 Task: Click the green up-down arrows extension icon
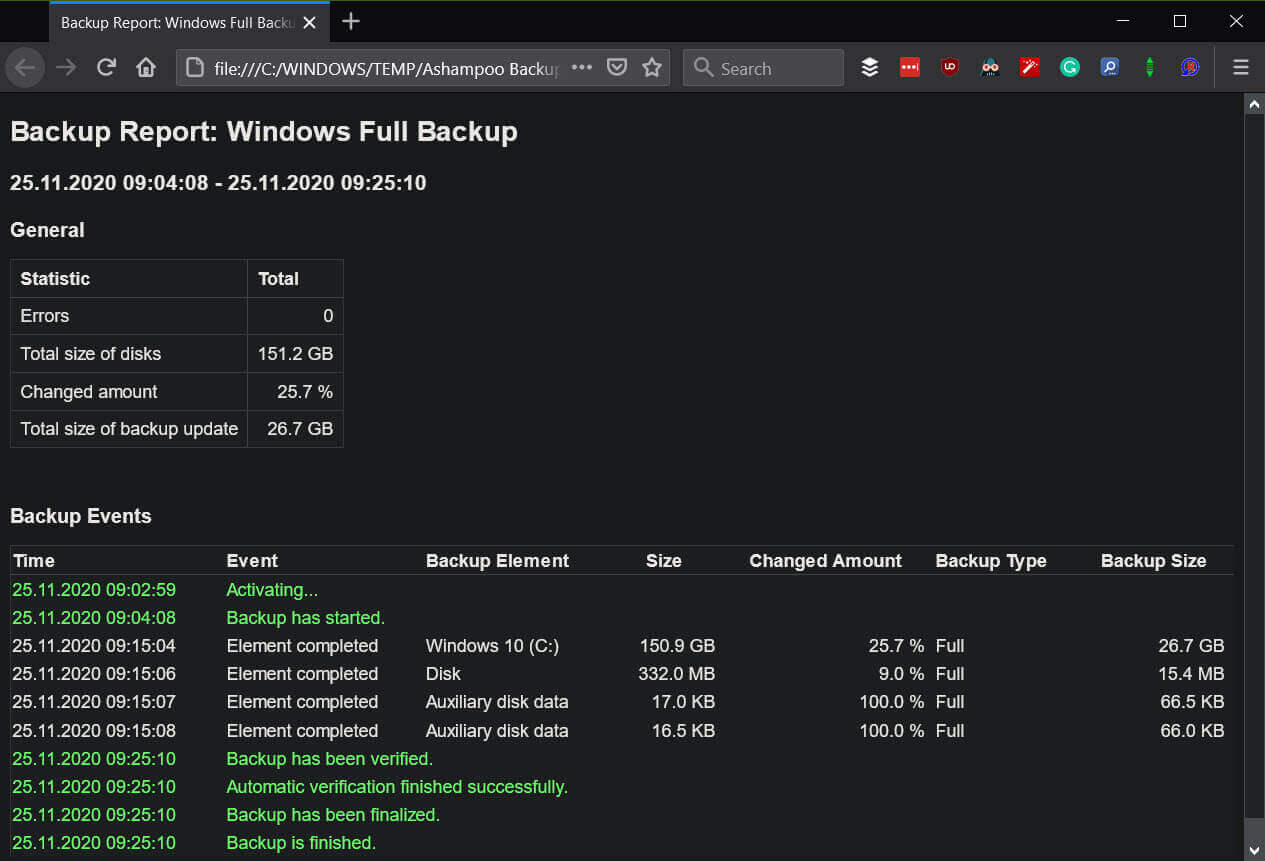pyautogui.click(x=1150, y=67)
